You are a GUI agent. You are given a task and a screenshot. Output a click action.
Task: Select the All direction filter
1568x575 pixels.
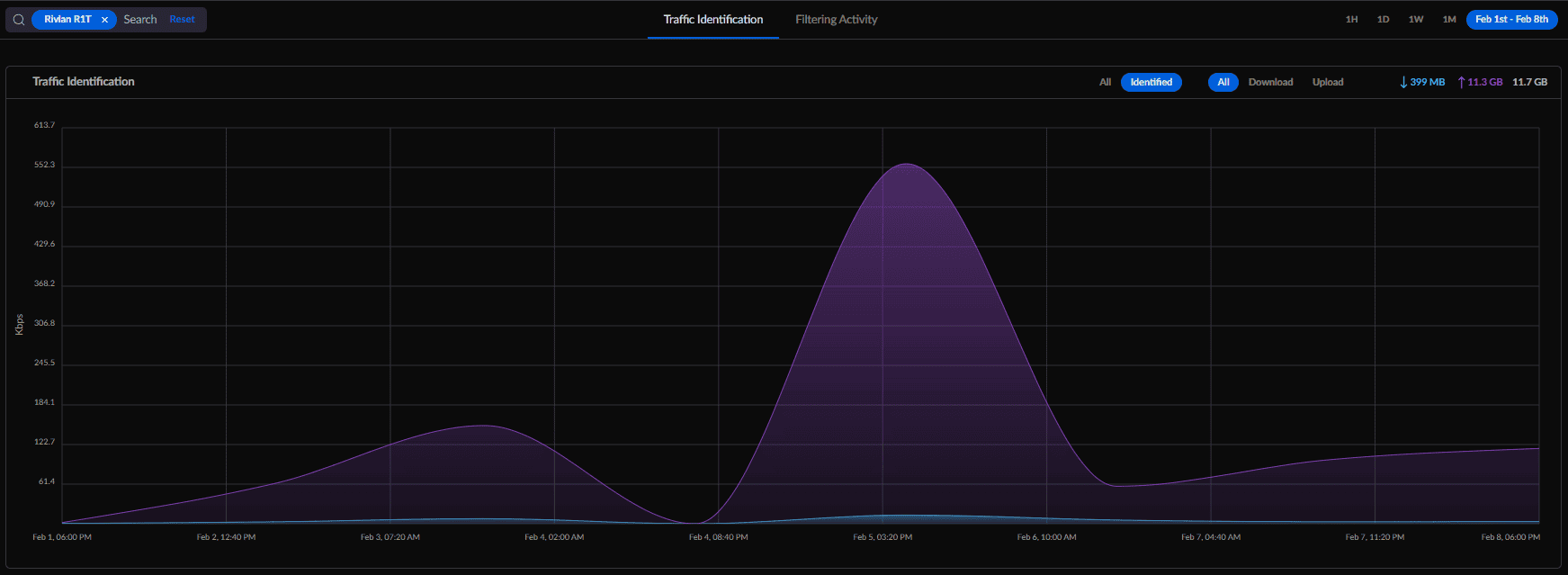coord(1223,83)
